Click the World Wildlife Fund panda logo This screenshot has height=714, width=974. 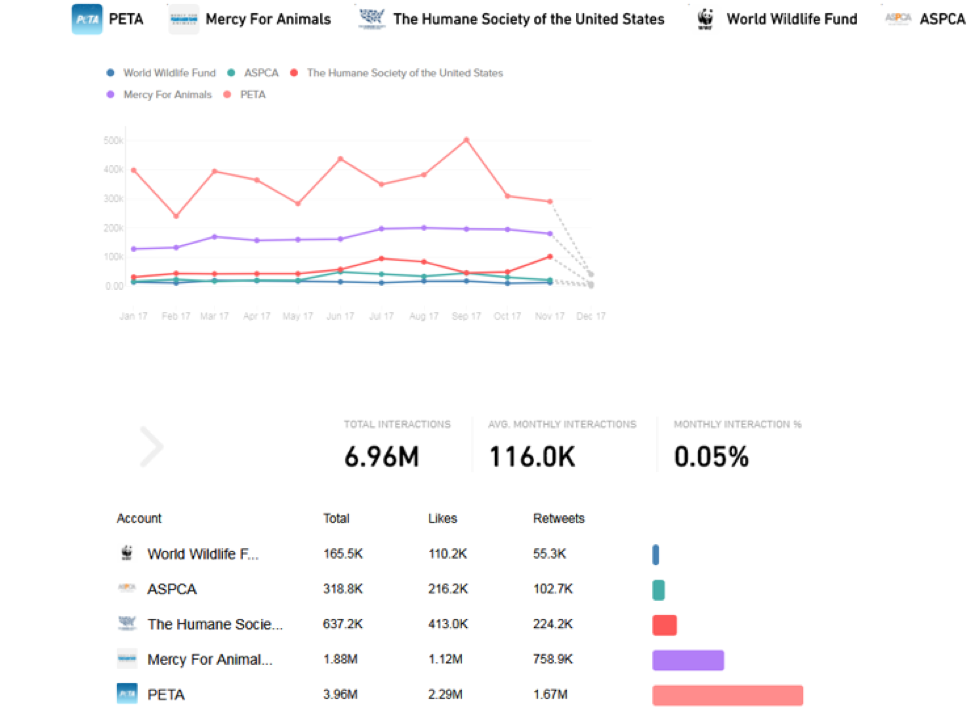pos(706,19)
